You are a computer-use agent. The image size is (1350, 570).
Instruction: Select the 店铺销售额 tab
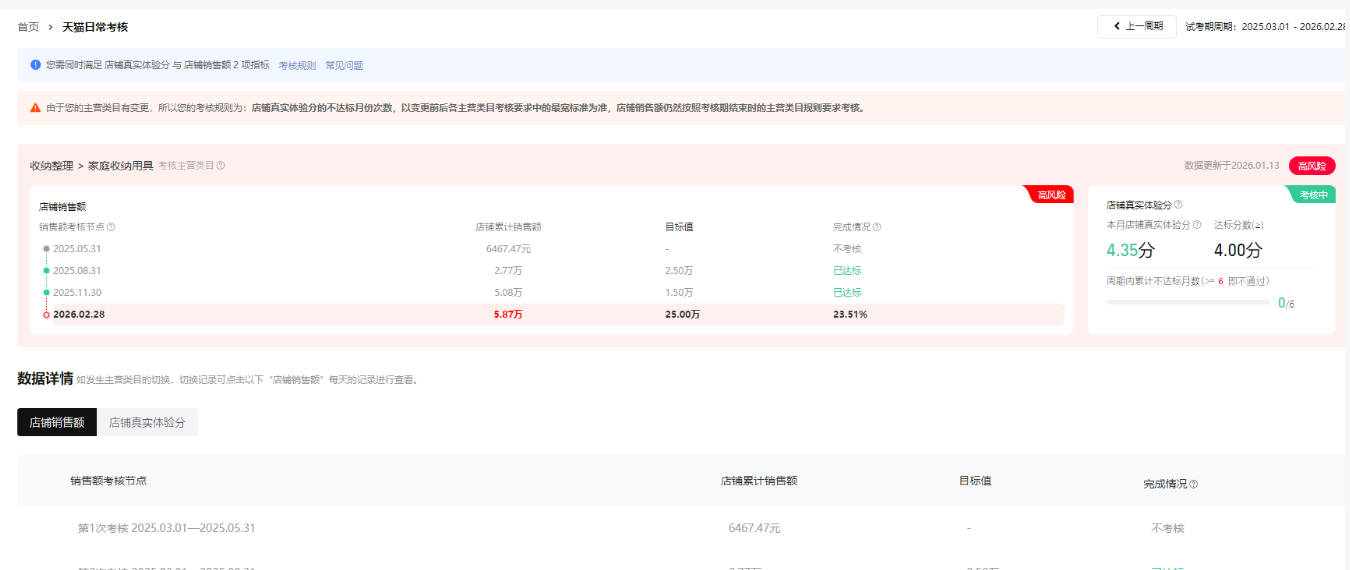[x=57, y=423]
